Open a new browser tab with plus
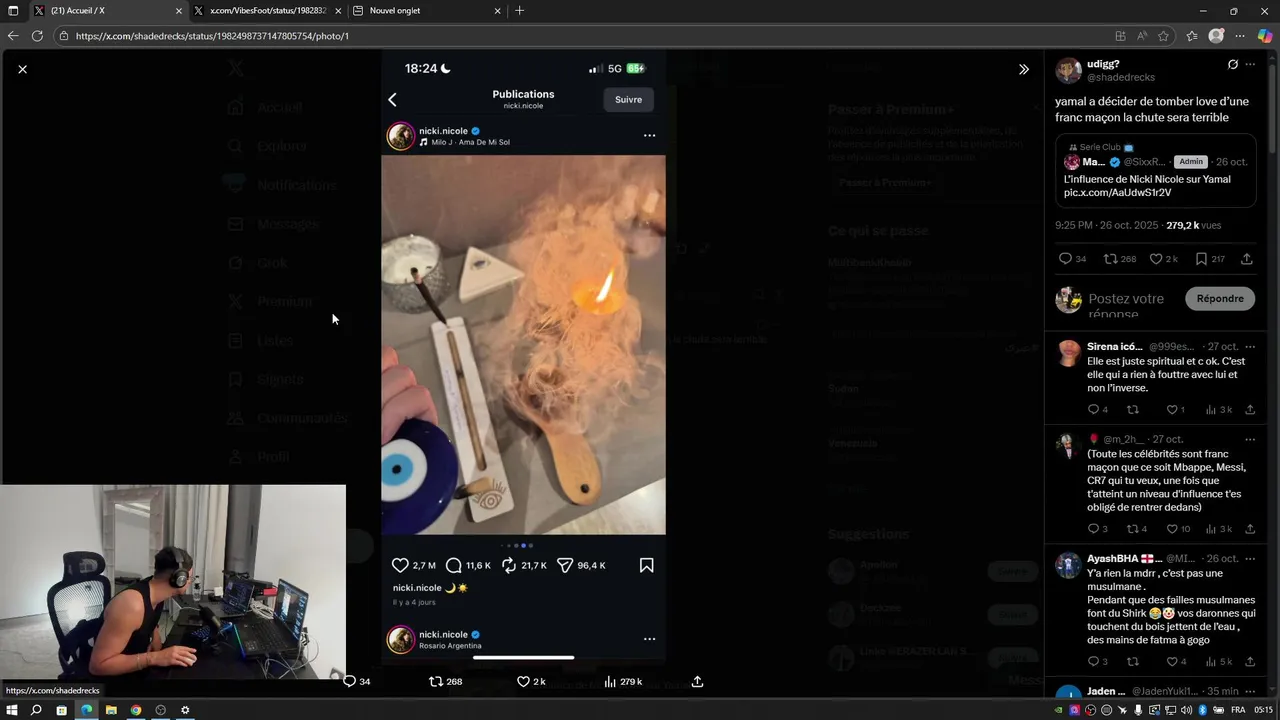 pyautogui.click(x=519, y=11)
